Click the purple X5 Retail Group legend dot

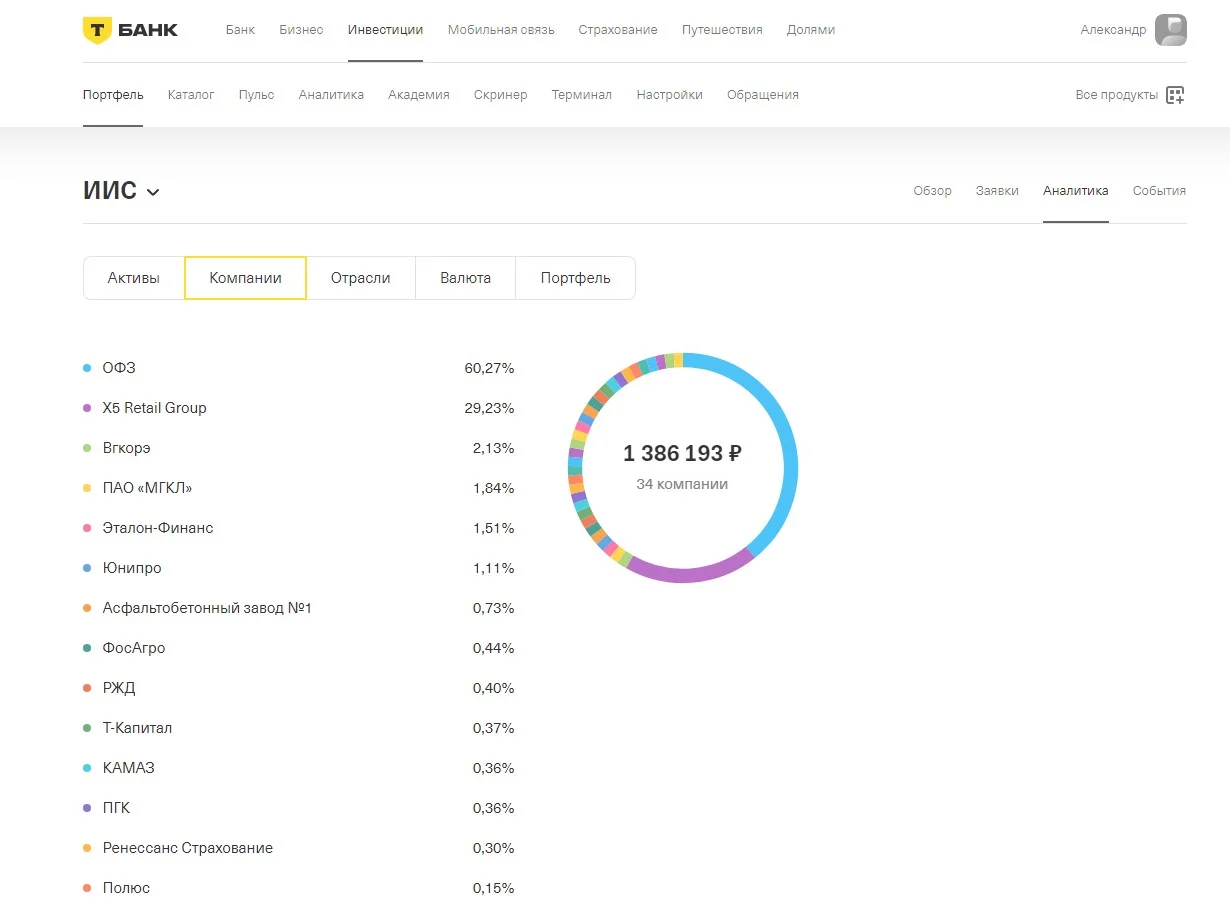click(x=87, y=408)
